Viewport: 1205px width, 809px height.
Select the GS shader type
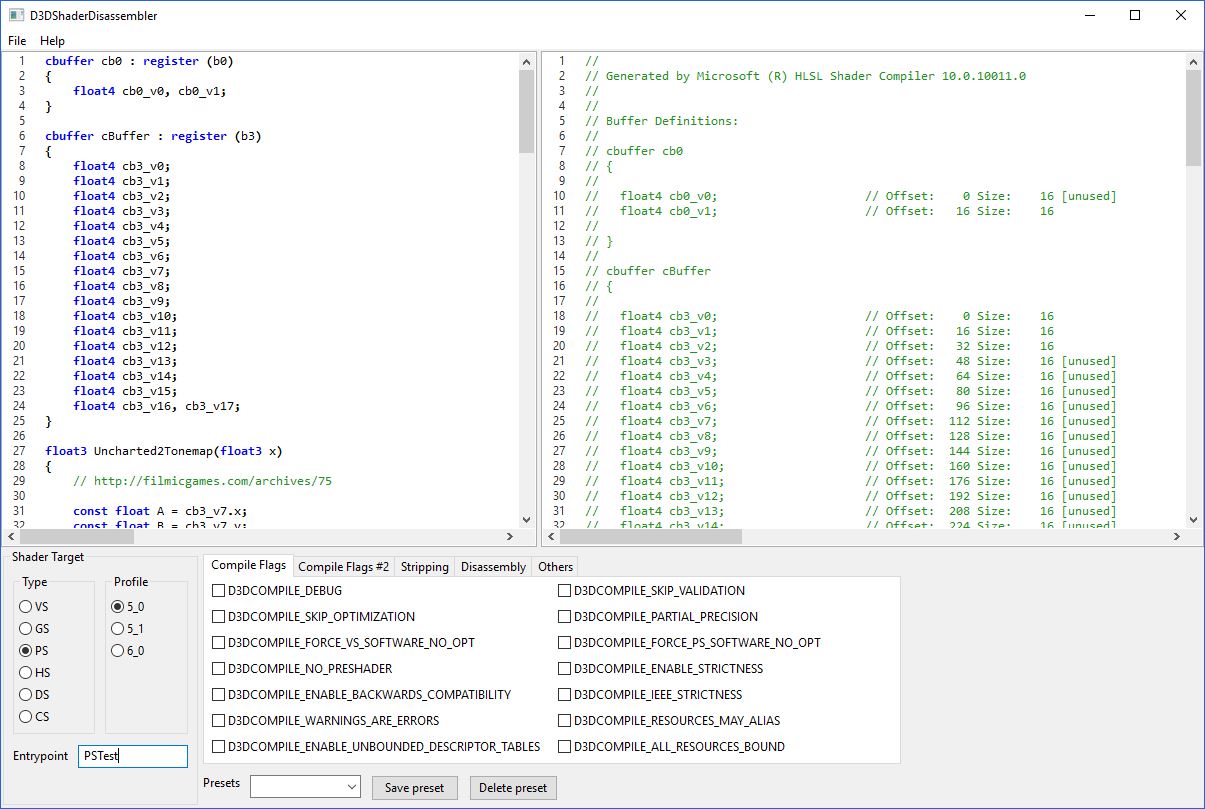[x=34, y=629]
